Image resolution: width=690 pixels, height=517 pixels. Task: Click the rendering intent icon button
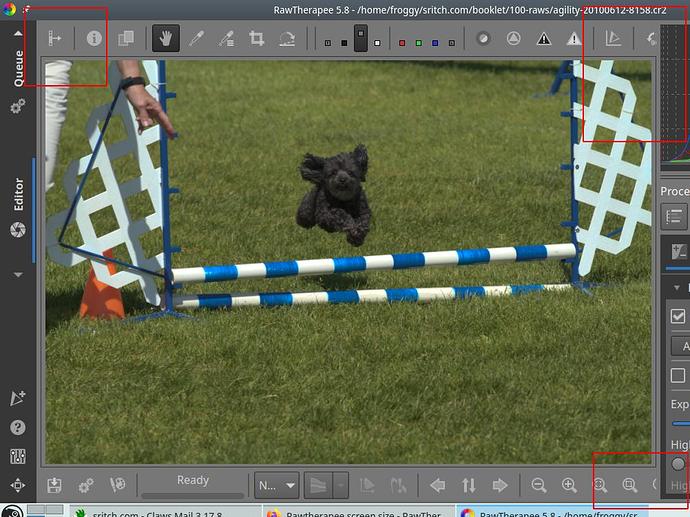[x=319, y=486]
